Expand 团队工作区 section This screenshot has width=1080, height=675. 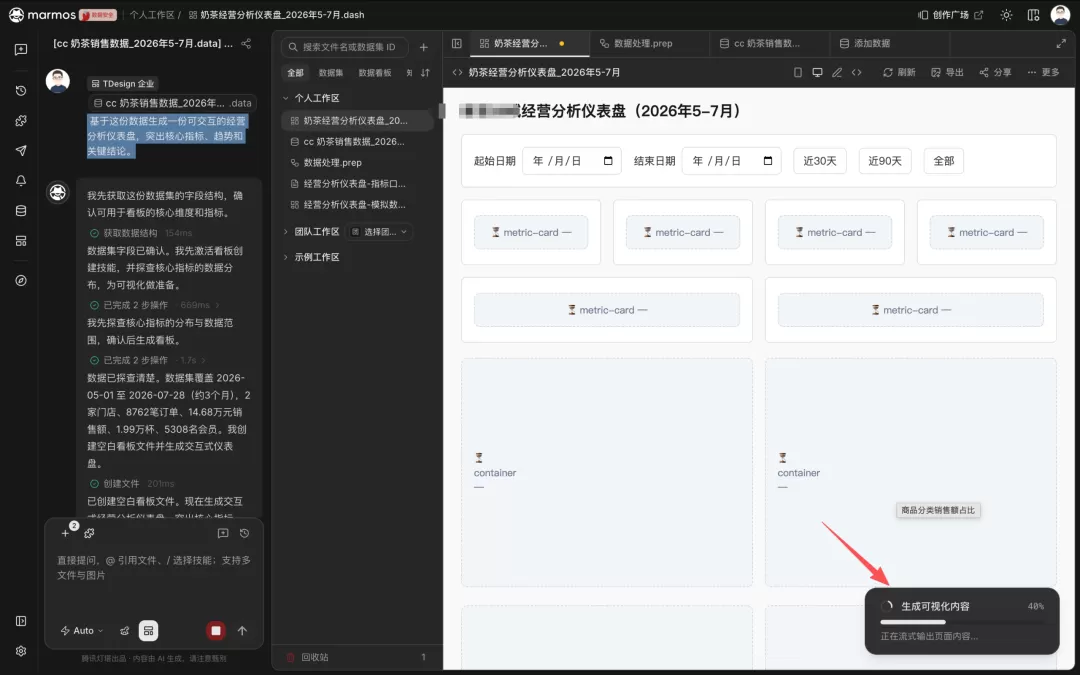[286, 231]
